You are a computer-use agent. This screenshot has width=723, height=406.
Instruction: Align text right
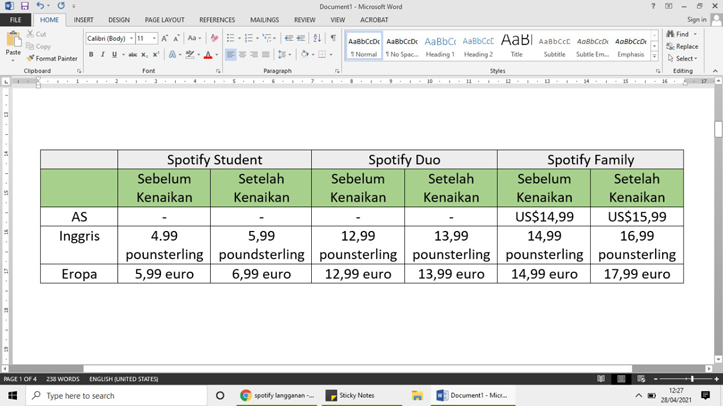coord(254,54)
